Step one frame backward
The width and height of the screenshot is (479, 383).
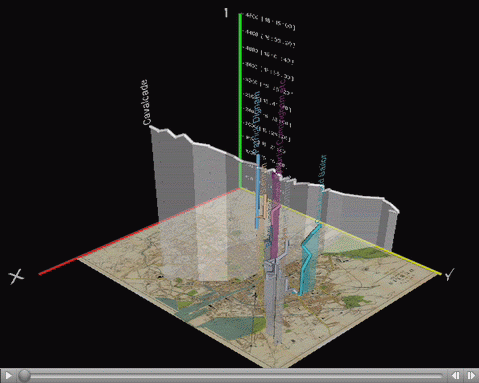click(x=455, y=376)
